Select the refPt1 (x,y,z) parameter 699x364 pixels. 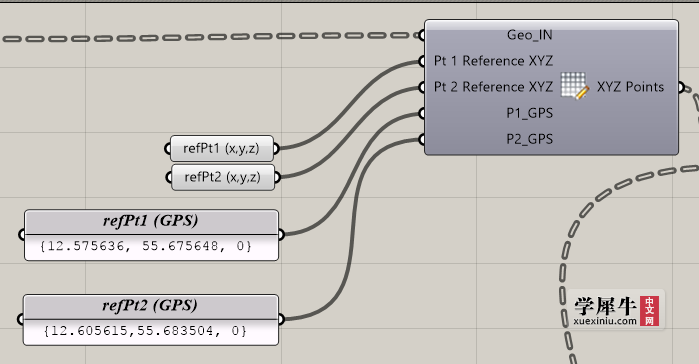point(222,148)
